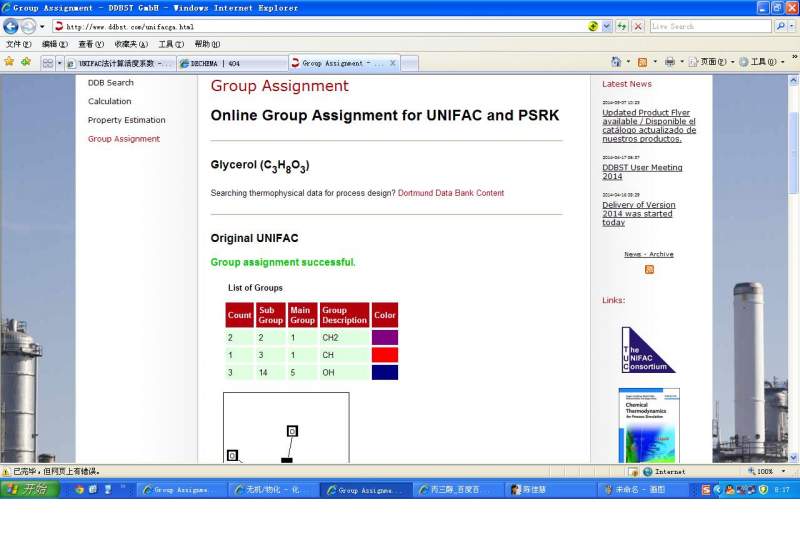This screenshot has width=800, height=542.
Task: Open the 查看 menu
Action: coord(91,44)
